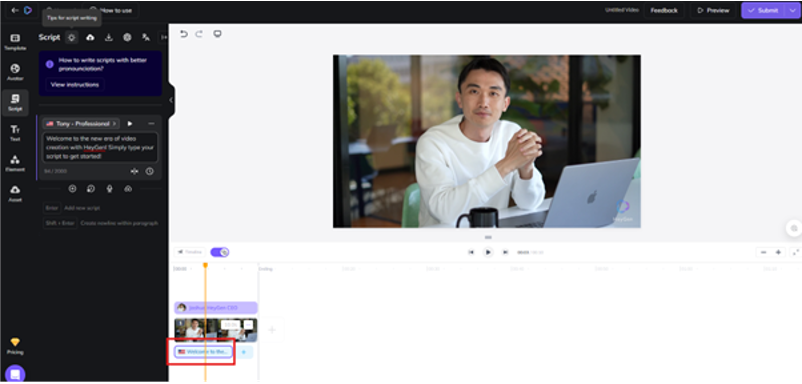Click the Feedback button
The width and height of the screenshot is (802, 384).
(x=664, y=10)
